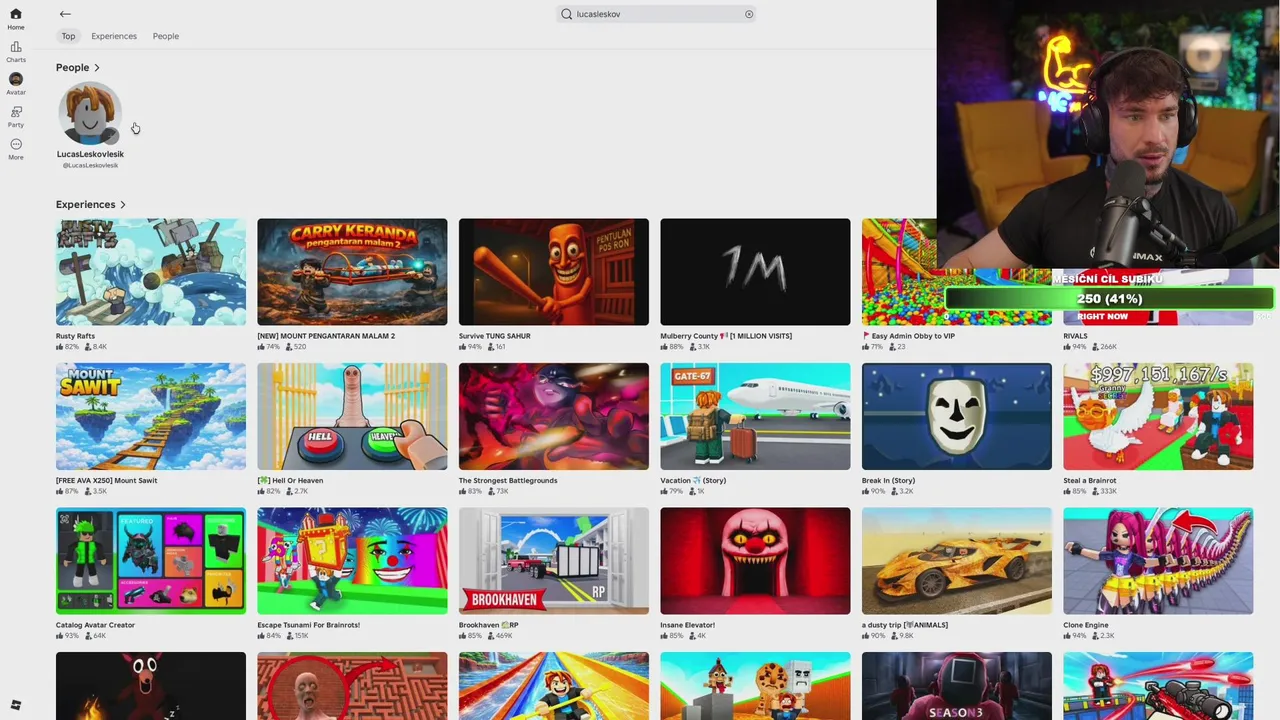Open the Clone Engine thumbnail

click(1158, 561)
